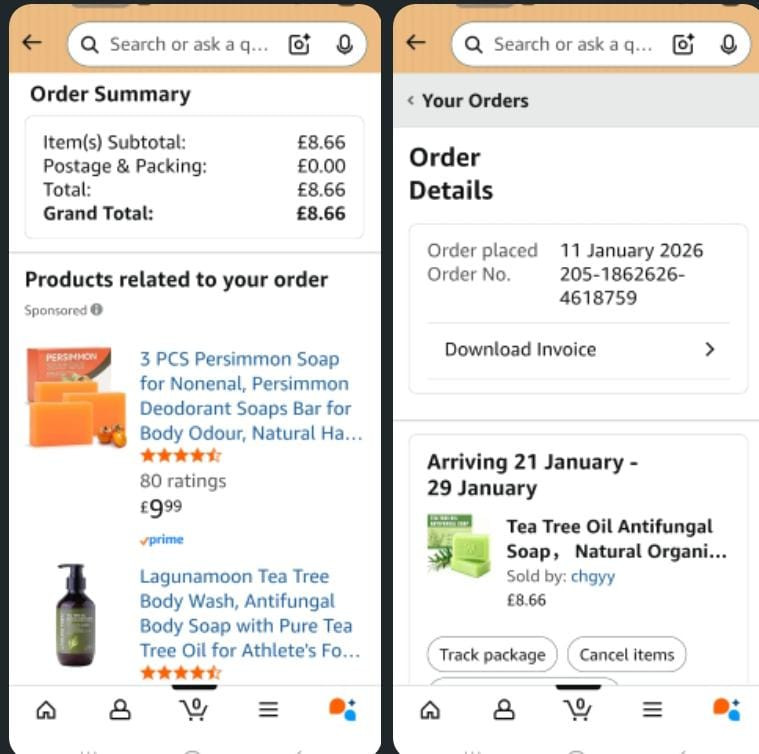The height and width of the screenshot is (754, 759).
Task: Open camera lens search on left screen
Action: tap(300, 45)
